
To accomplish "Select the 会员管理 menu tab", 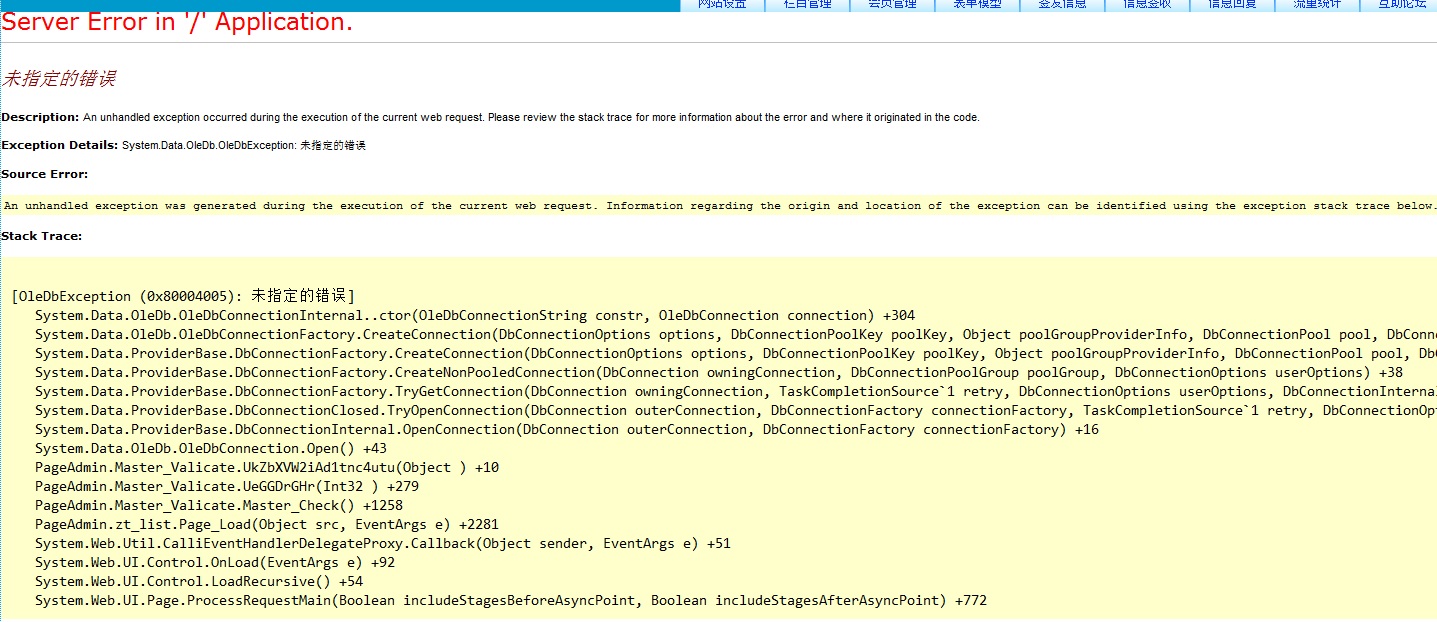I will tap(892, 5).
